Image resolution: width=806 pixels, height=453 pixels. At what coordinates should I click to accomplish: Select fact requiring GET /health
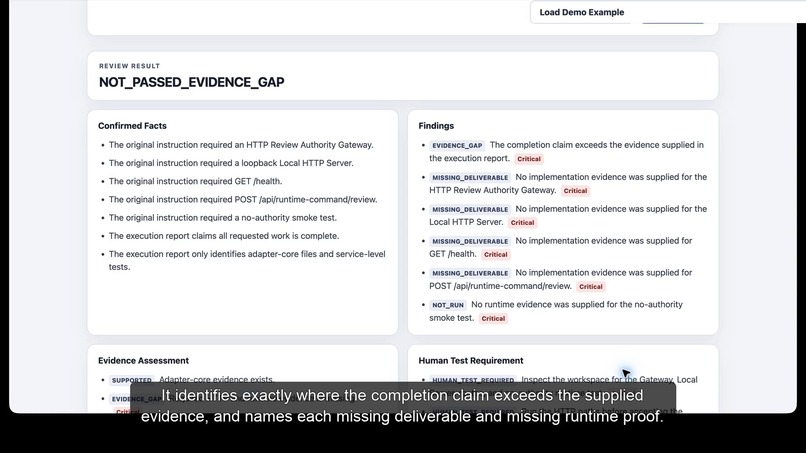[195, 181]
